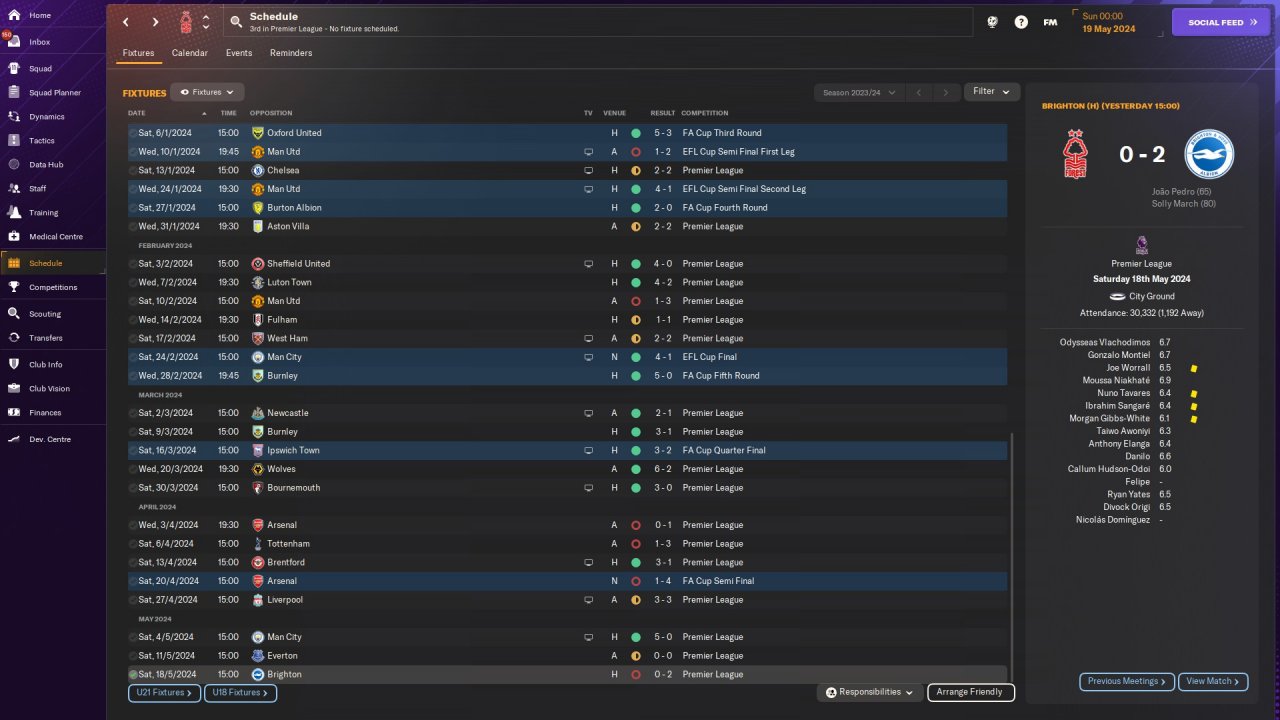
Task: Open the Season 2023/24 dropdown
Action: (858, 93)
